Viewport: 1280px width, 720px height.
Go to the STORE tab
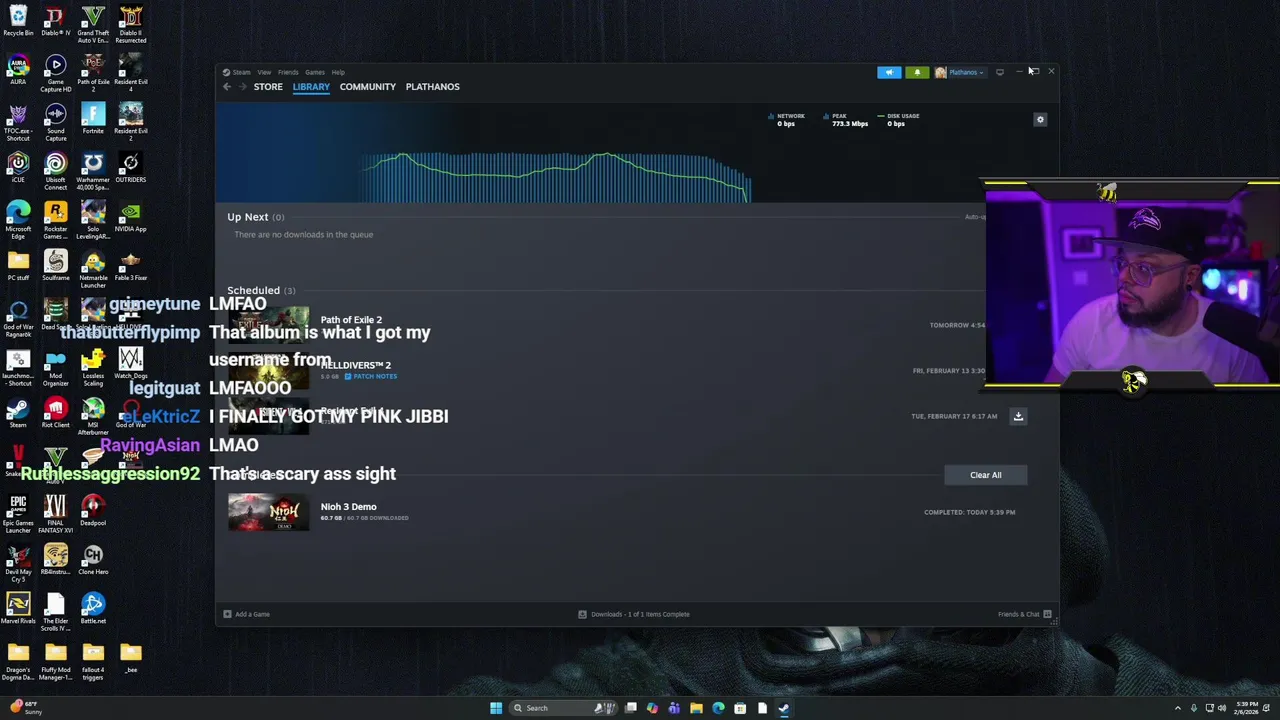click(268, 87)
